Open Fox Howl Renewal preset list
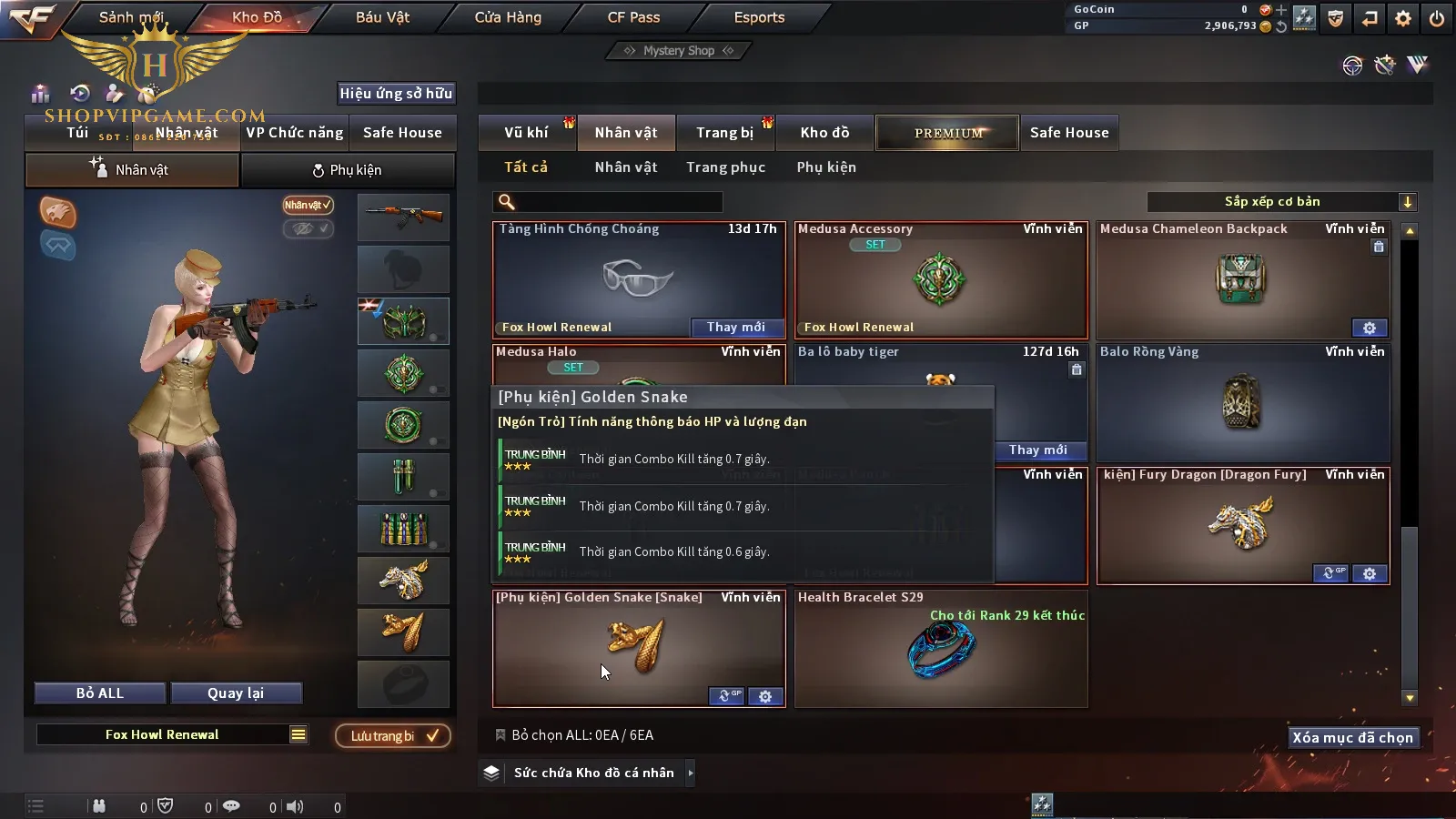 click(x=298, y=734)
